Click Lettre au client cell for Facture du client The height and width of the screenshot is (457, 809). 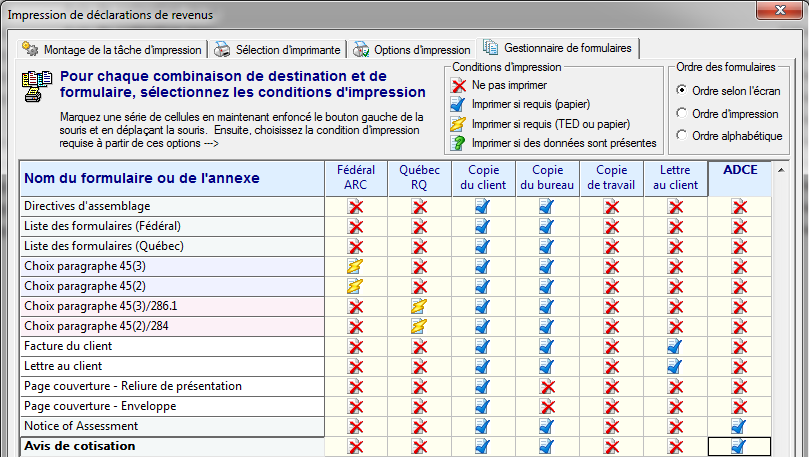[675, 346]
